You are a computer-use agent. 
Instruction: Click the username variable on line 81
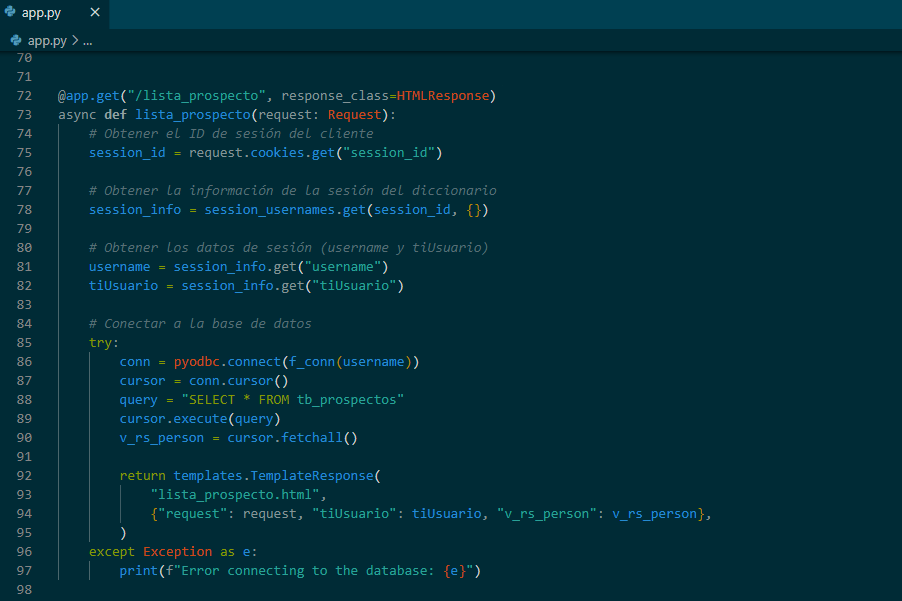click(120, 267)
